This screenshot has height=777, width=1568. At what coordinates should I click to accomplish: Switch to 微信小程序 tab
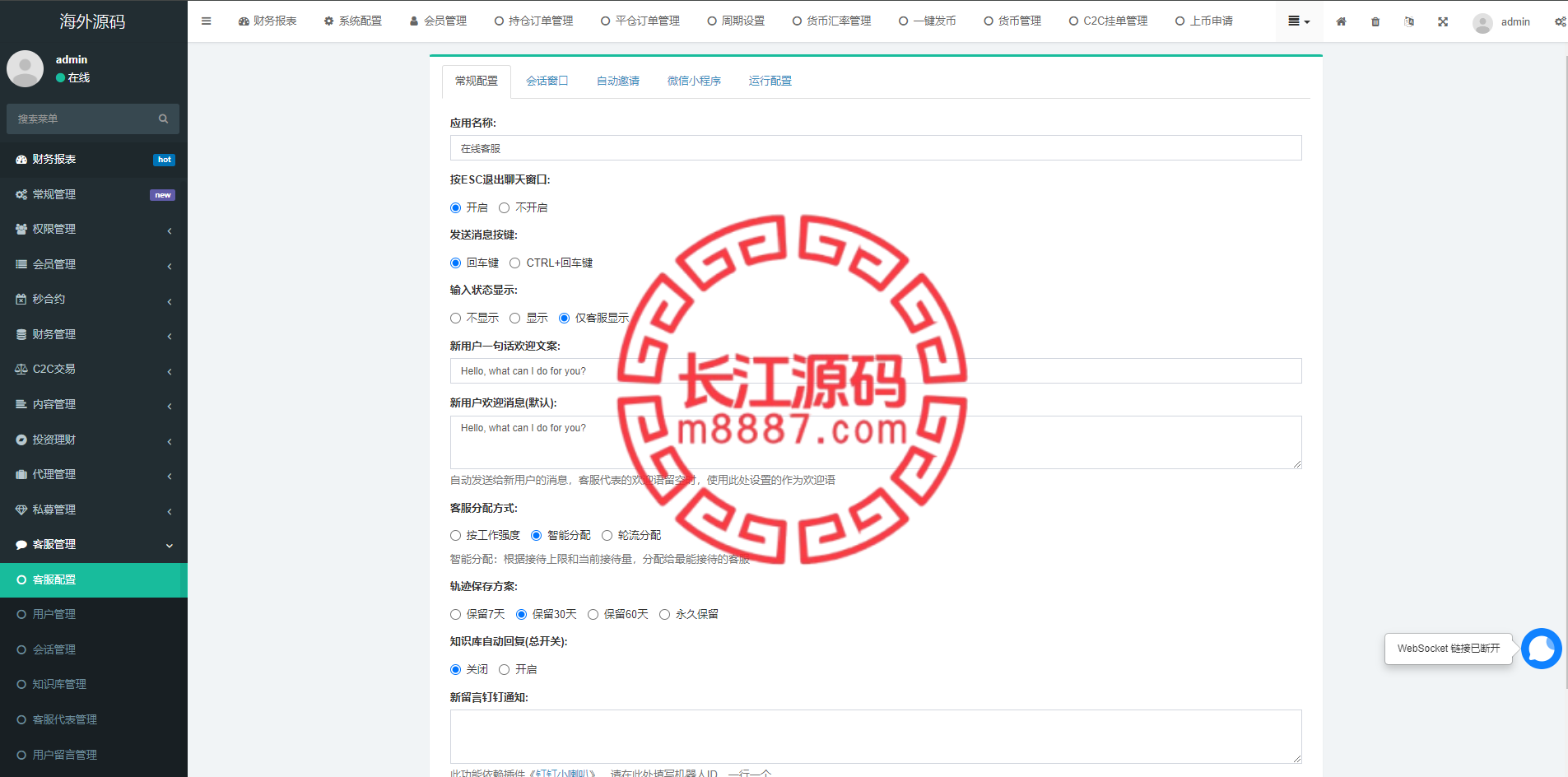pyautogui.click(x=694, y=81)
